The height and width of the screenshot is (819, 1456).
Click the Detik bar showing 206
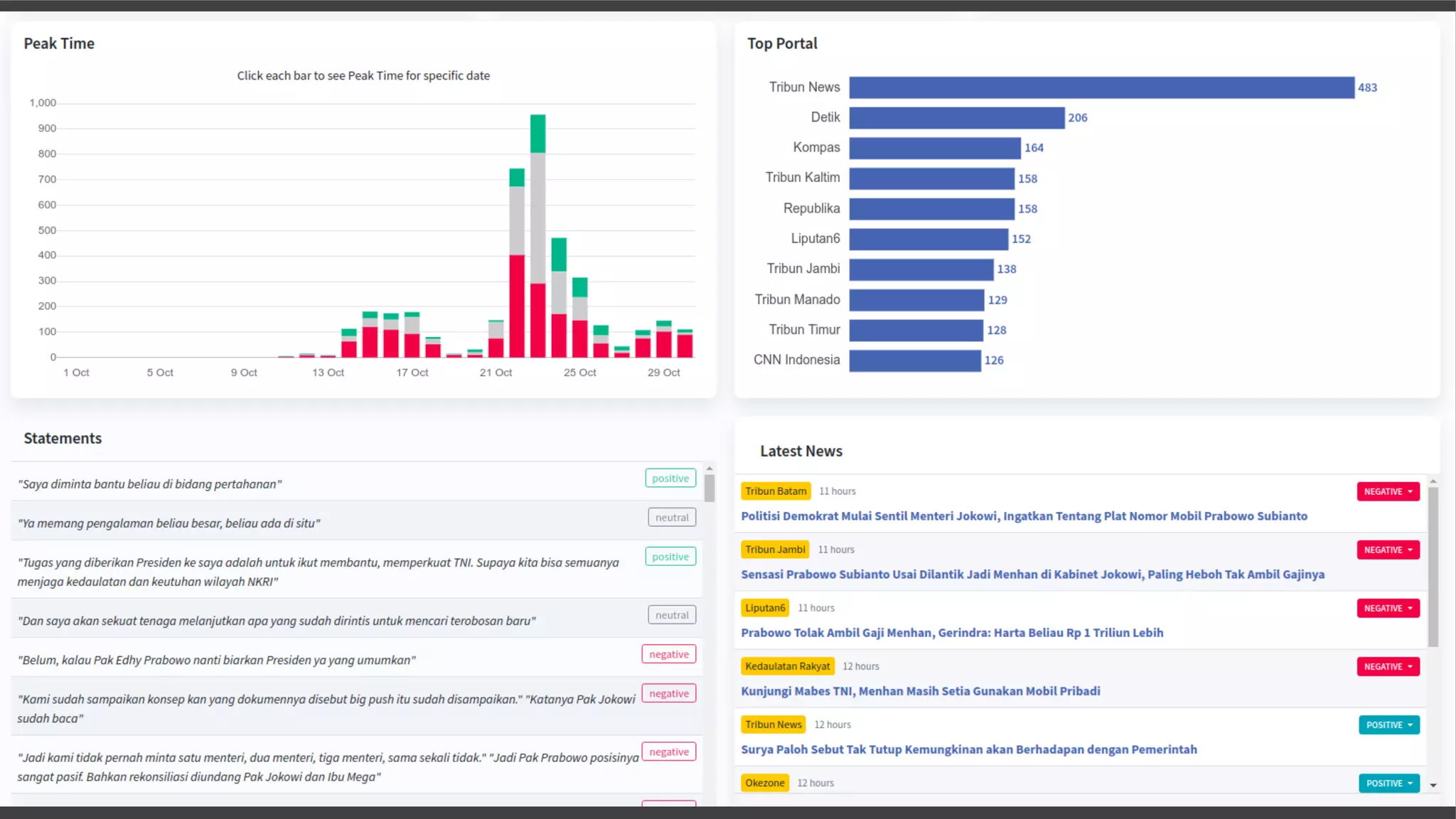pyautogui.click(x=956, y=118)
